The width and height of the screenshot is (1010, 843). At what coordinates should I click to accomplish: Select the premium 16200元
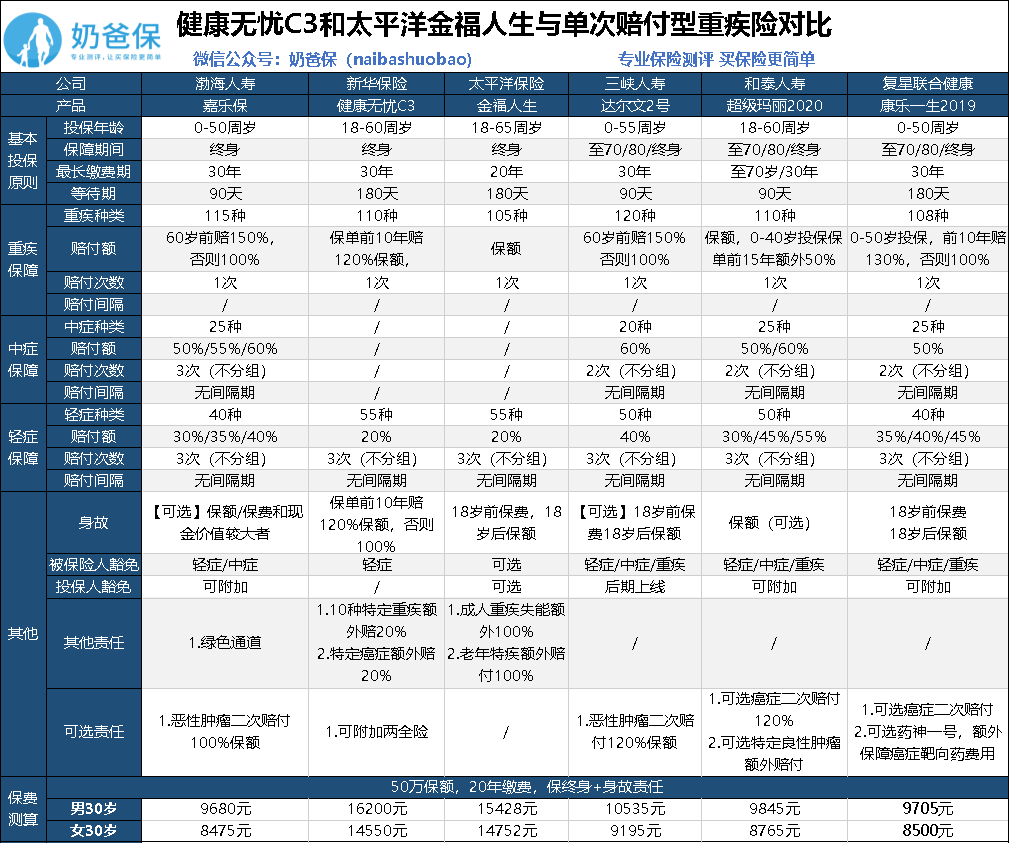pyautogui.click(x=377, y=809)
